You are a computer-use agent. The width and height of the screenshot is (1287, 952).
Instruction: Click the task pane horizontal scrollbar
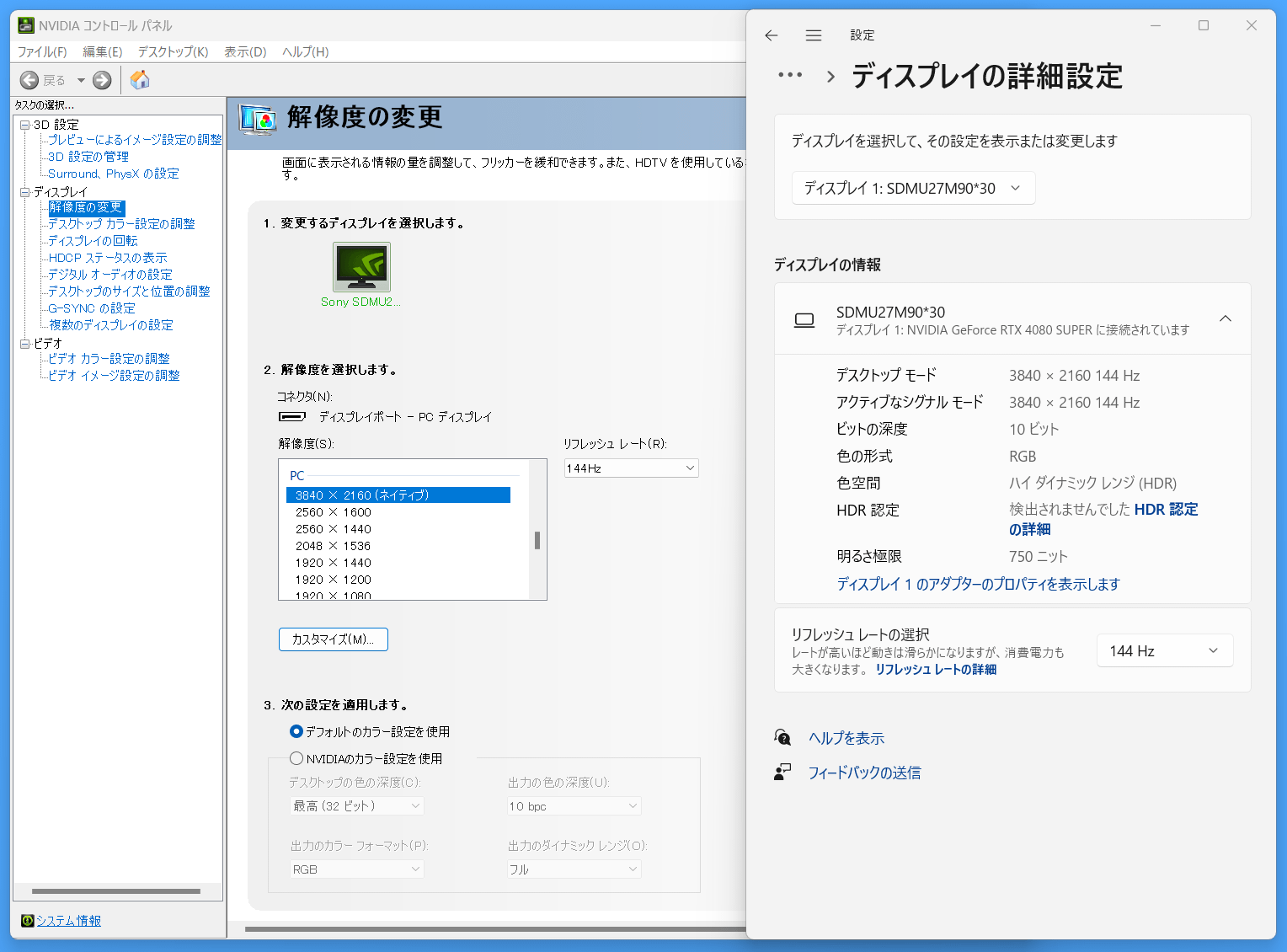pyautogui.click(x=116, y=890)
